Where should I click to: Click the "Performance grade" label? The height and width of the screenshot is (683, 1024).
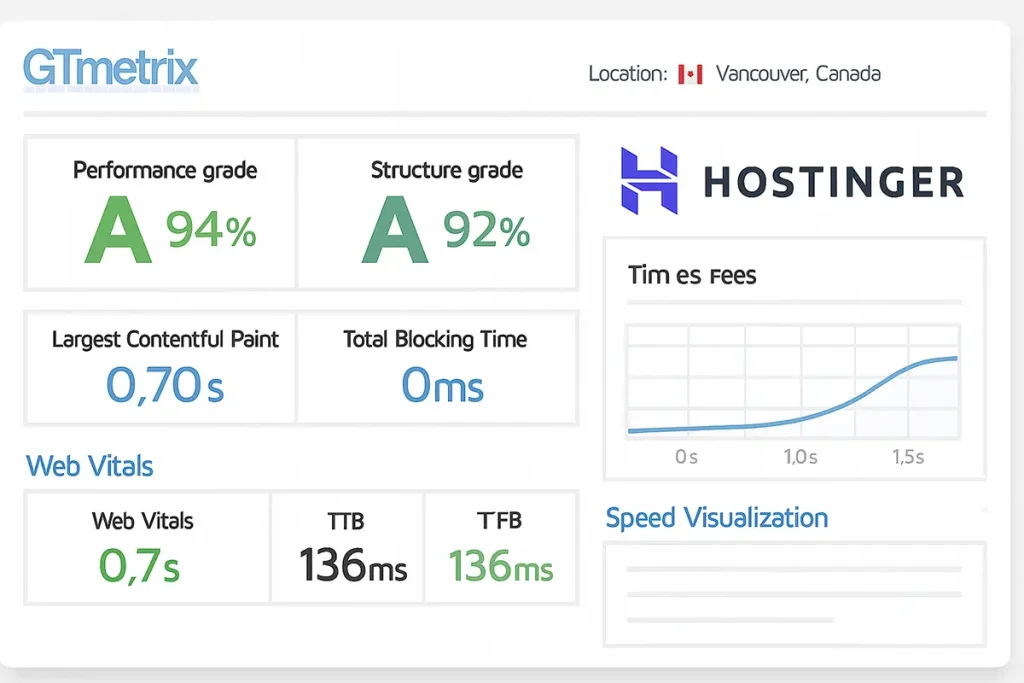(165, 170)
